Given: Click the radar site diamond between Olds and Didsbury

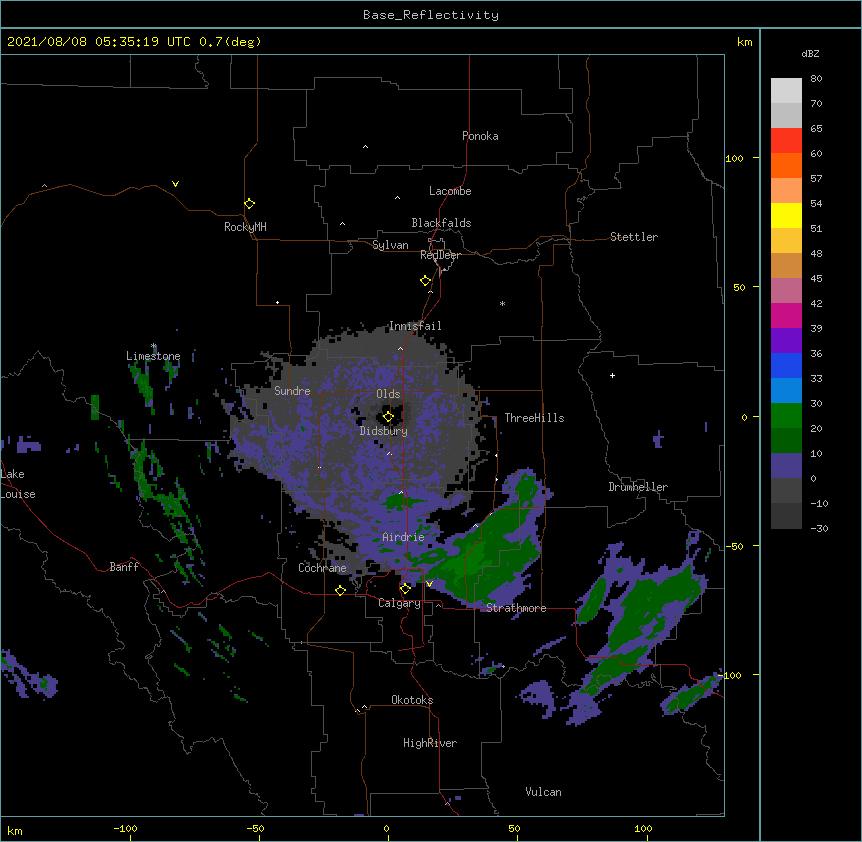Looking at the screenshot, I should [x=388, y=416].
